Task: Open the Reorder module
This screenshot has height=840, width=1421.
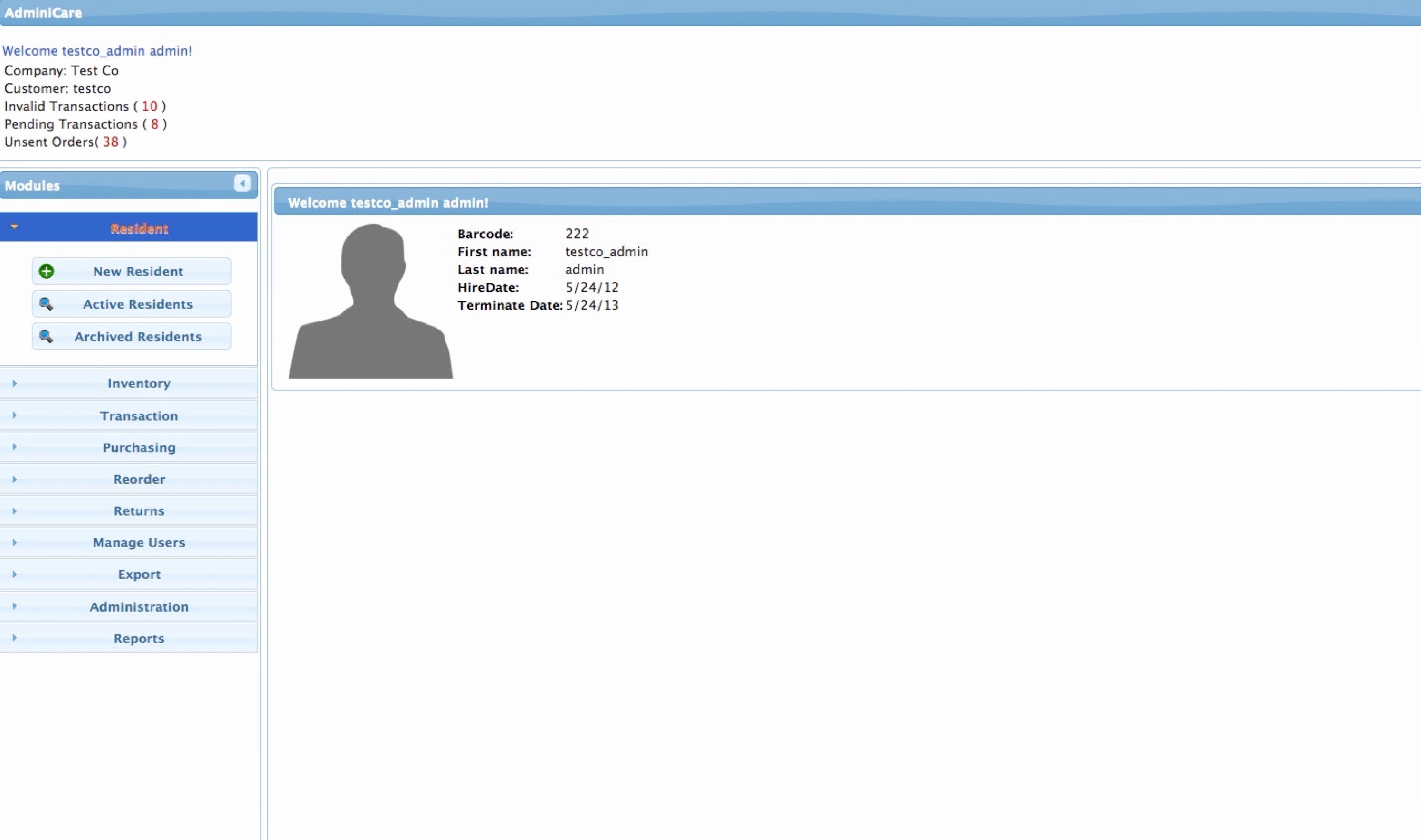Action: (x=139, y=480)
